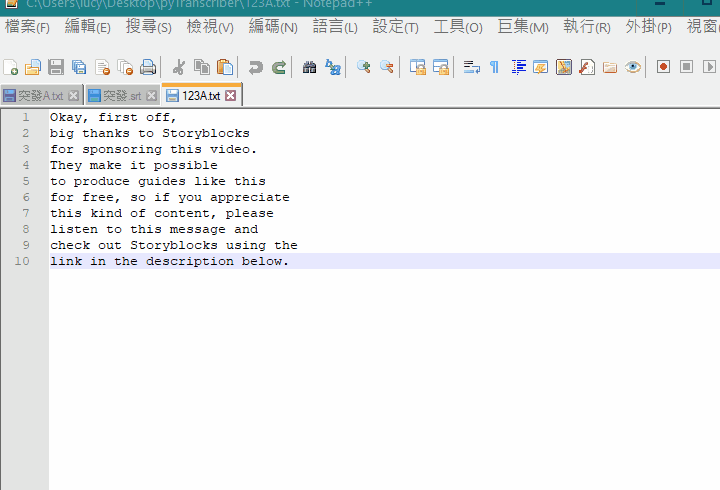Viewport: 720px width, 490px height.
Task: Select the 123A.txt tab
Action: (x=201, y=96)
